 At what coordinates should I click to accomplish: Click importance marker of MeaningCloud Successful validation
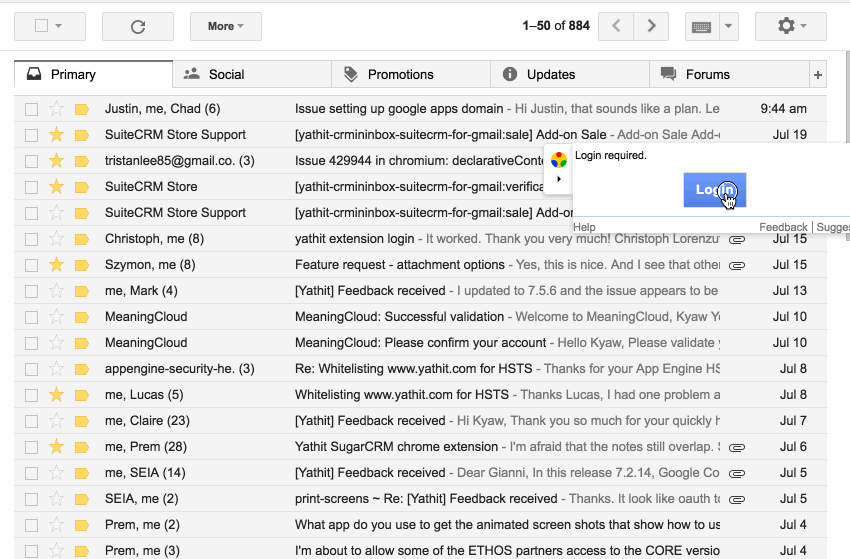(82, 317)
